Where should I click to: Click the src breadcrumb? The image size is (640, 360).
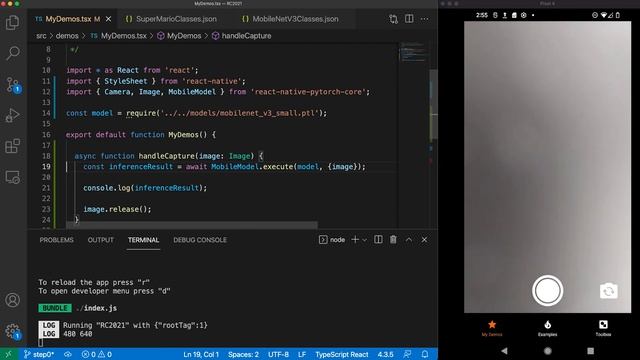[41, 36]
